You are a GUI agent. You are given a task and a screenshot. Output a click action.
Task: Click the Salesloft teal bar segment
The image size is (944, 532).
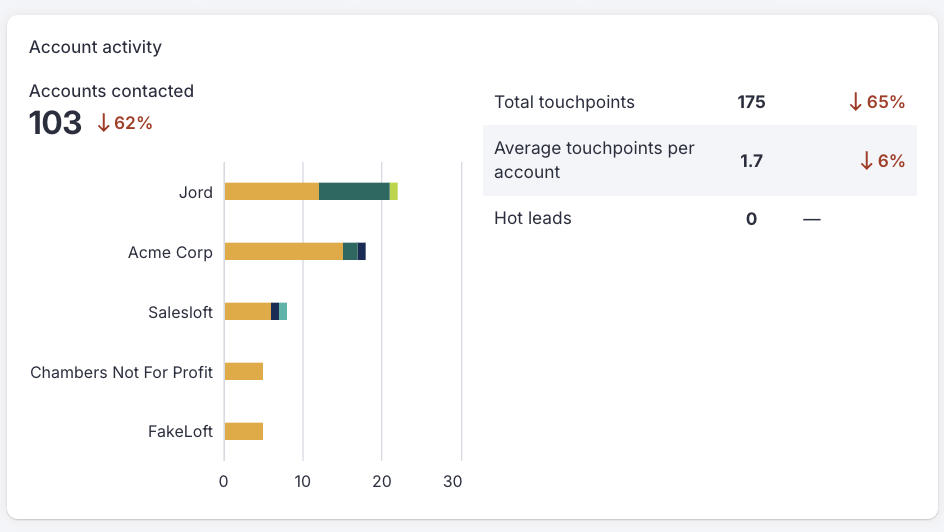tap(283, 311)
